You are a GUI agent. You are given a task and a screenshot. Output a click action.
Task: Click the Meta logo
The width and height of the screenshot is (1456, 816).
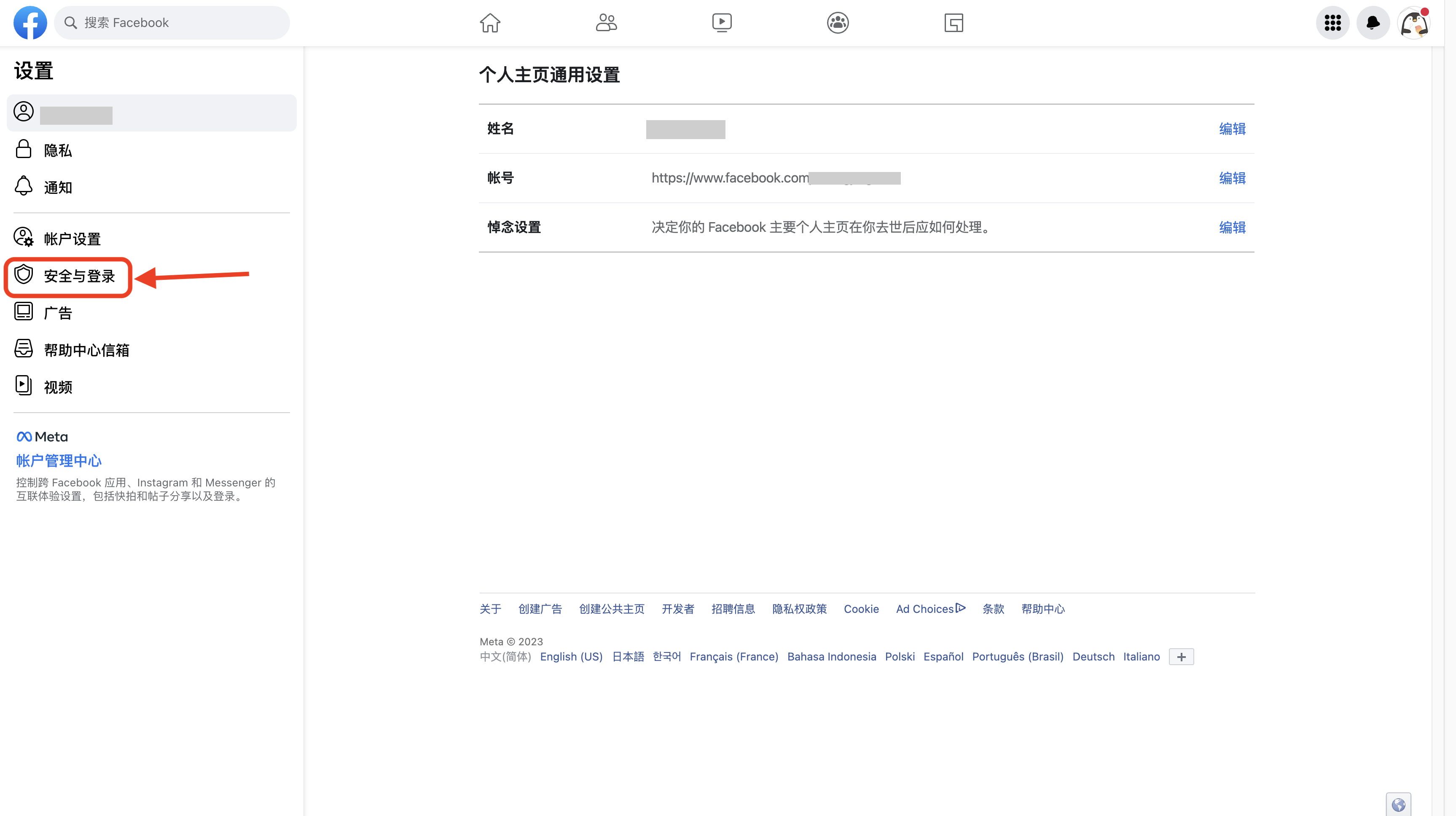(x=43, y=437)
